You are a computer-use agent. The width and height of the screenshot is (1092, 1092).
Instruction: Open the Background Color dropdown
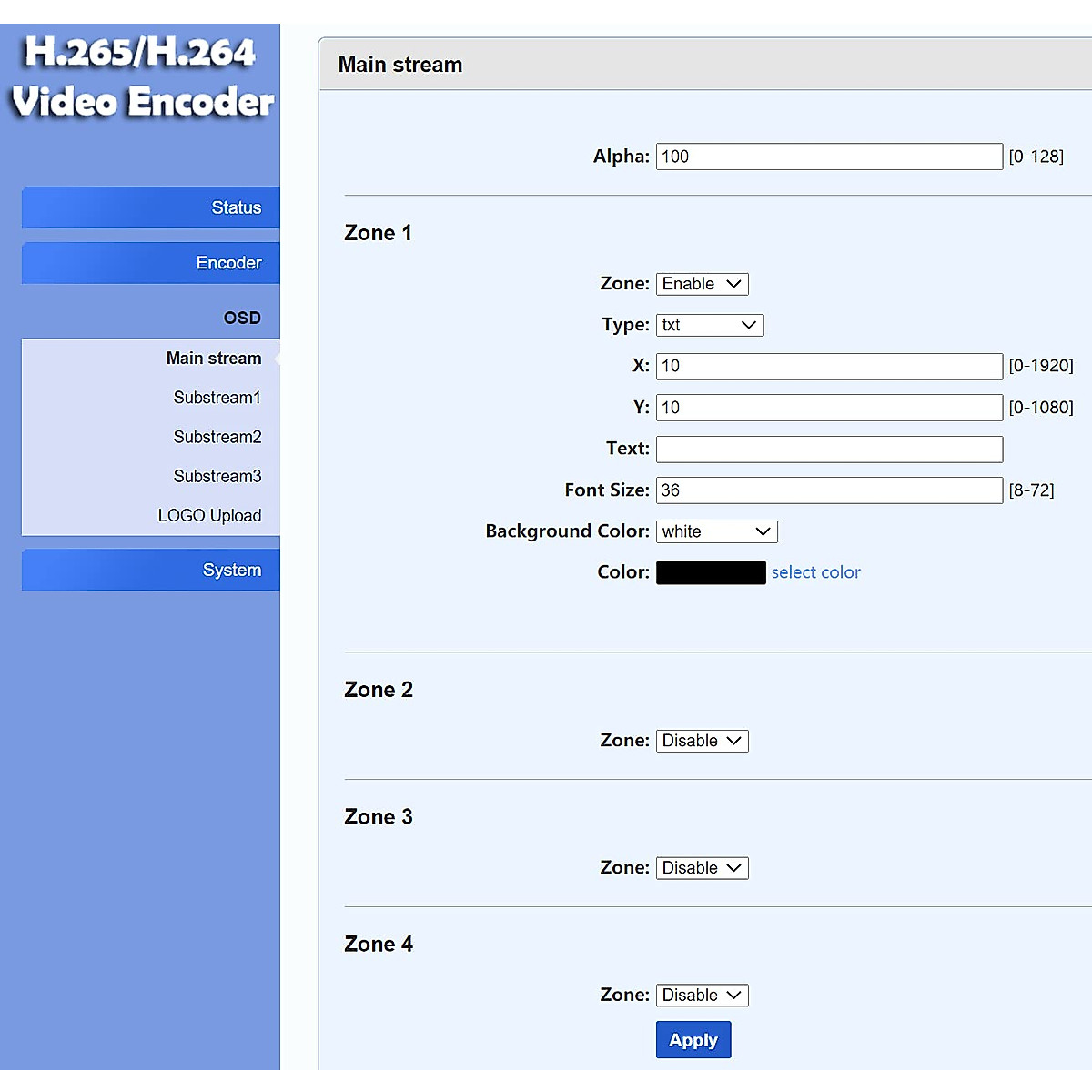(716, 531)
